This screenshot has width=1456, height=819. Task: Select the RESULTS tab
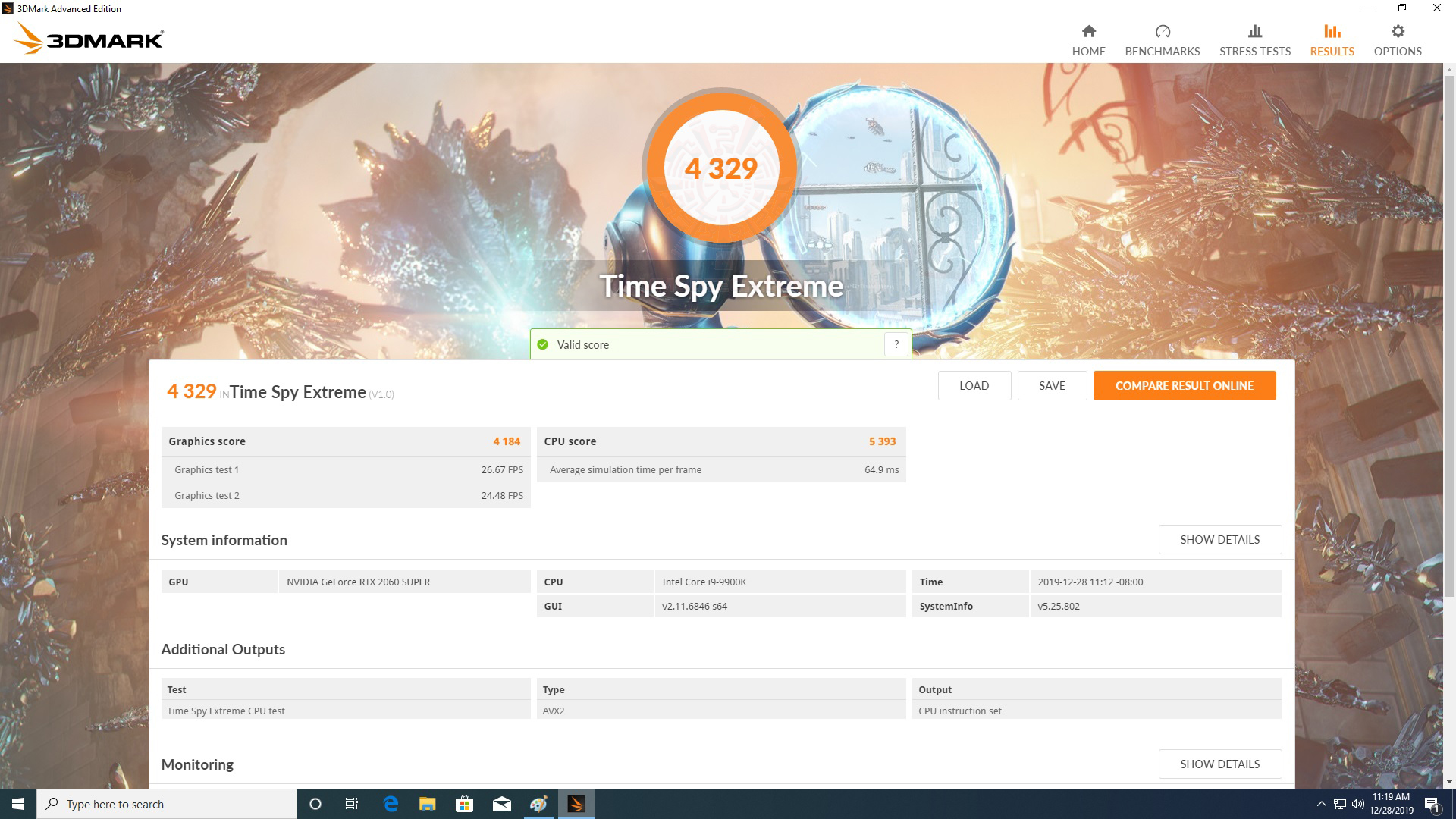pos(1331,38)
